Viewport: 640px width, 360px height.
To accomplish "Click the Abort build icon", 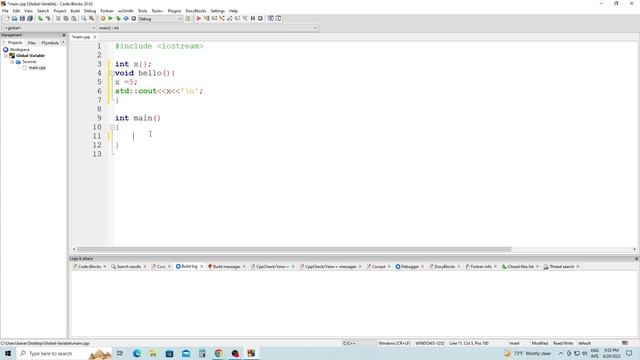I will (133, 18).
